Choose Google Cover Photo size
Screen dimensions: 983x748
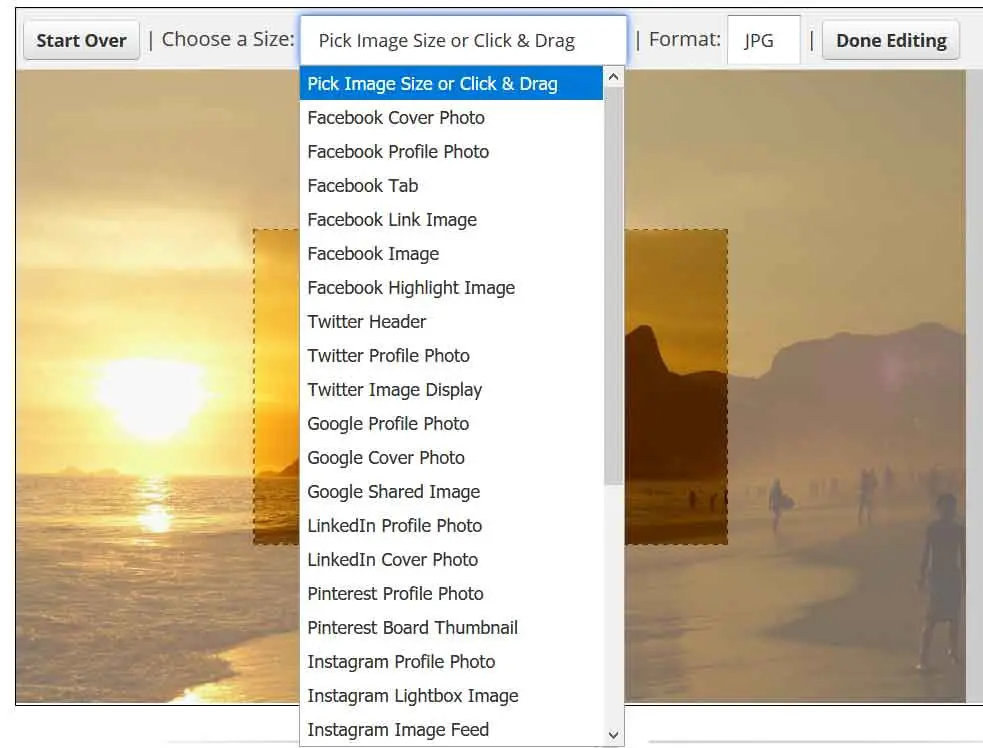[x=451, y=458]
